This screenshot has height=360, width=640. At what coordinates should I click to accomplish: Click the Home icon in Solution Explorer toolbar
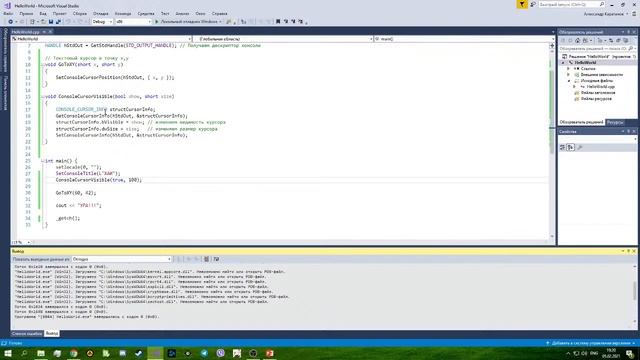point(578,40)
